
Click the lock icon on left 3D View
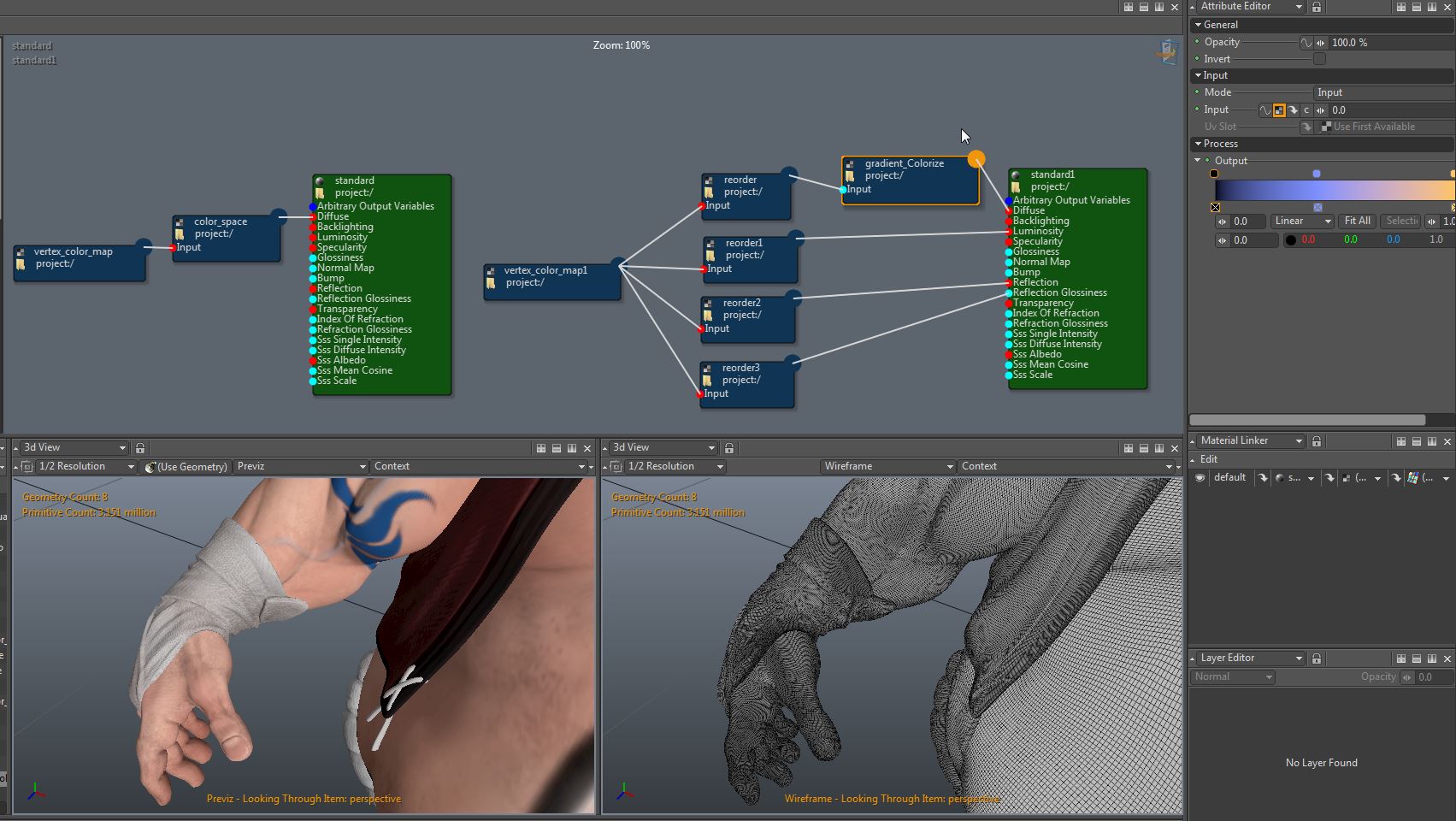pos(140,448)
